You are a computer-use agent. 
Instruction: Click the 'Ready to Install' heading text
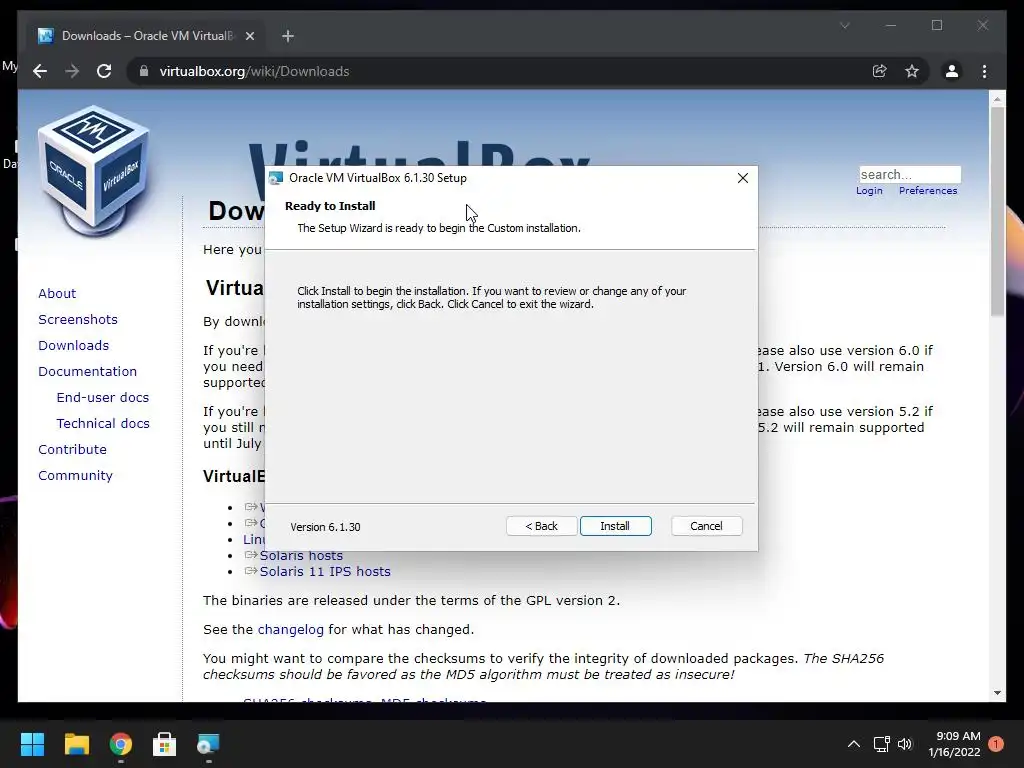pos(330,206)
